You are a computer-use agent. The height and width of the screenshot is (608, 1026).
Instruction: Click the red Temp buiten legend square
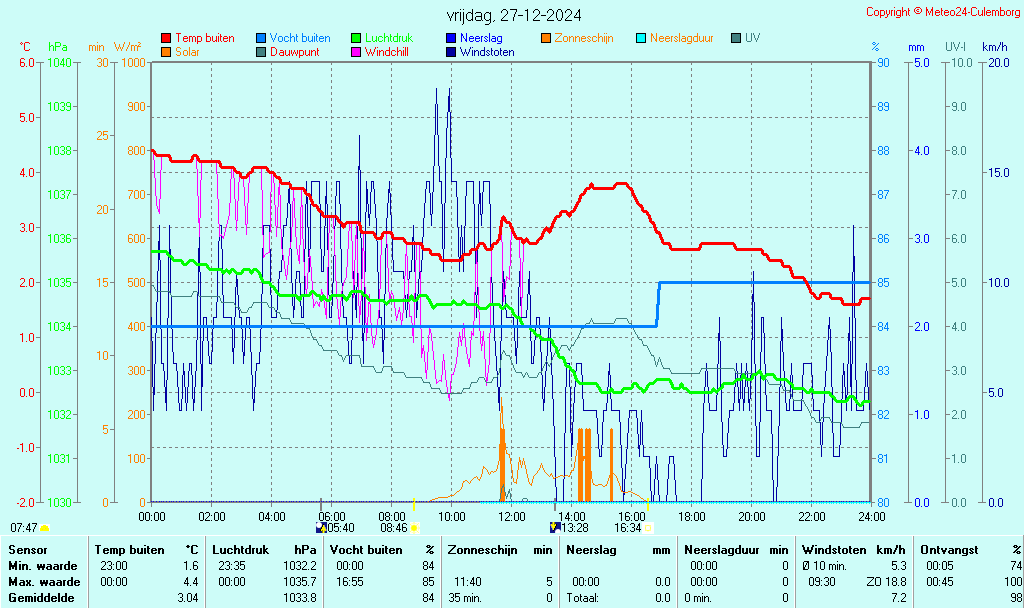166,38
